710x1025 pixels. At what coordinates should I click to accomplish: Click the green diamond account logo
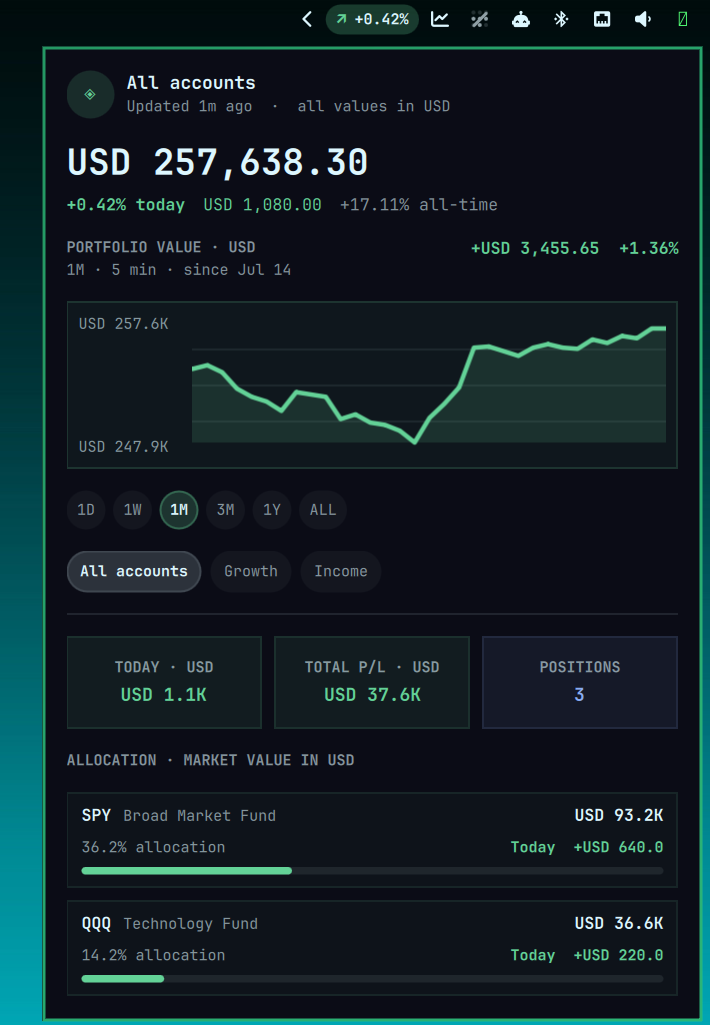[90, 95]
